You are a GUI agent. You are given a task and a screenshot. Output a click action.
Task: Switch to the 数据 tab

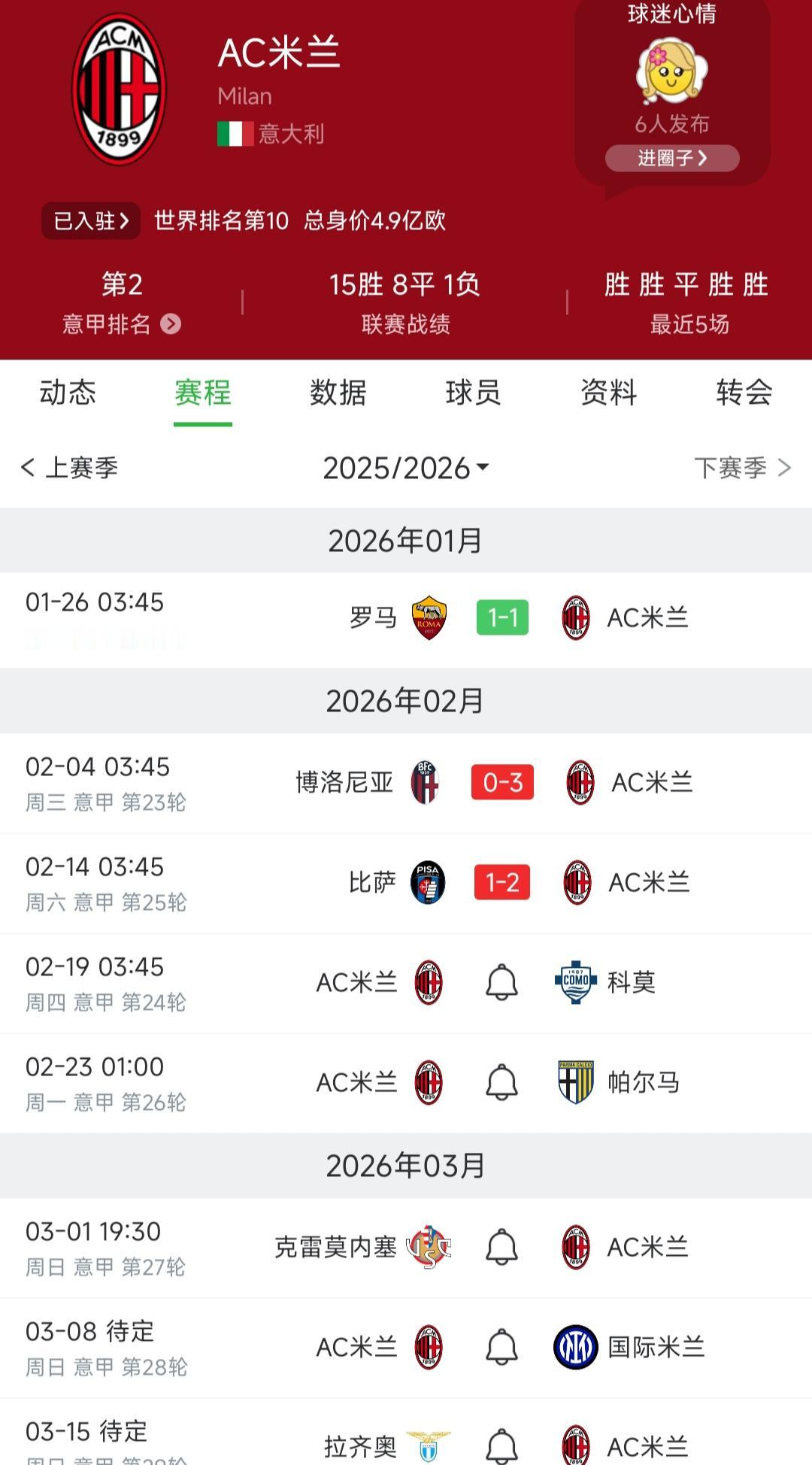pyautogui.click(x=338, y=393)
